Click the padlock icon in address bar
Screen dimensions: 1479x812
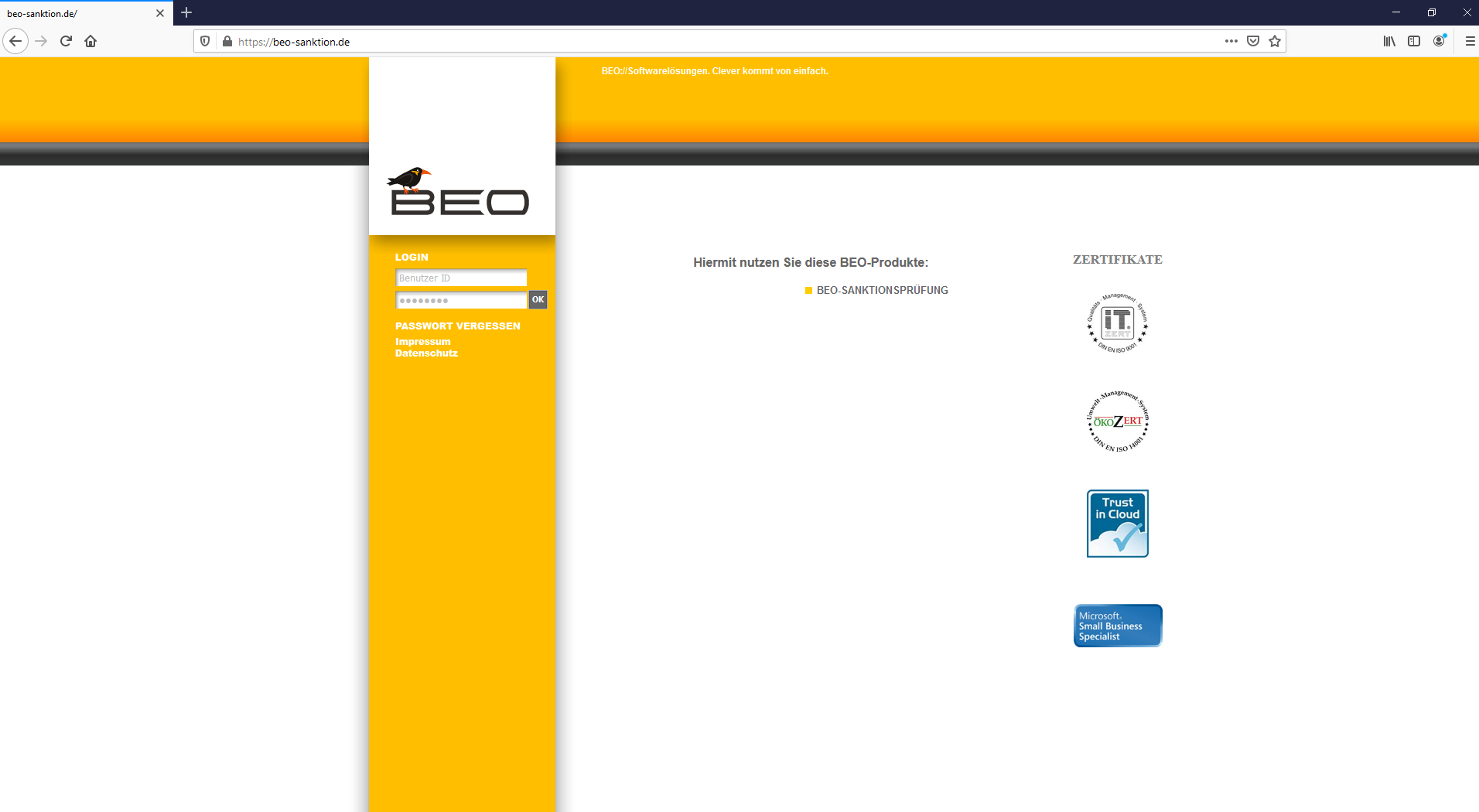(x=227, y=41)
